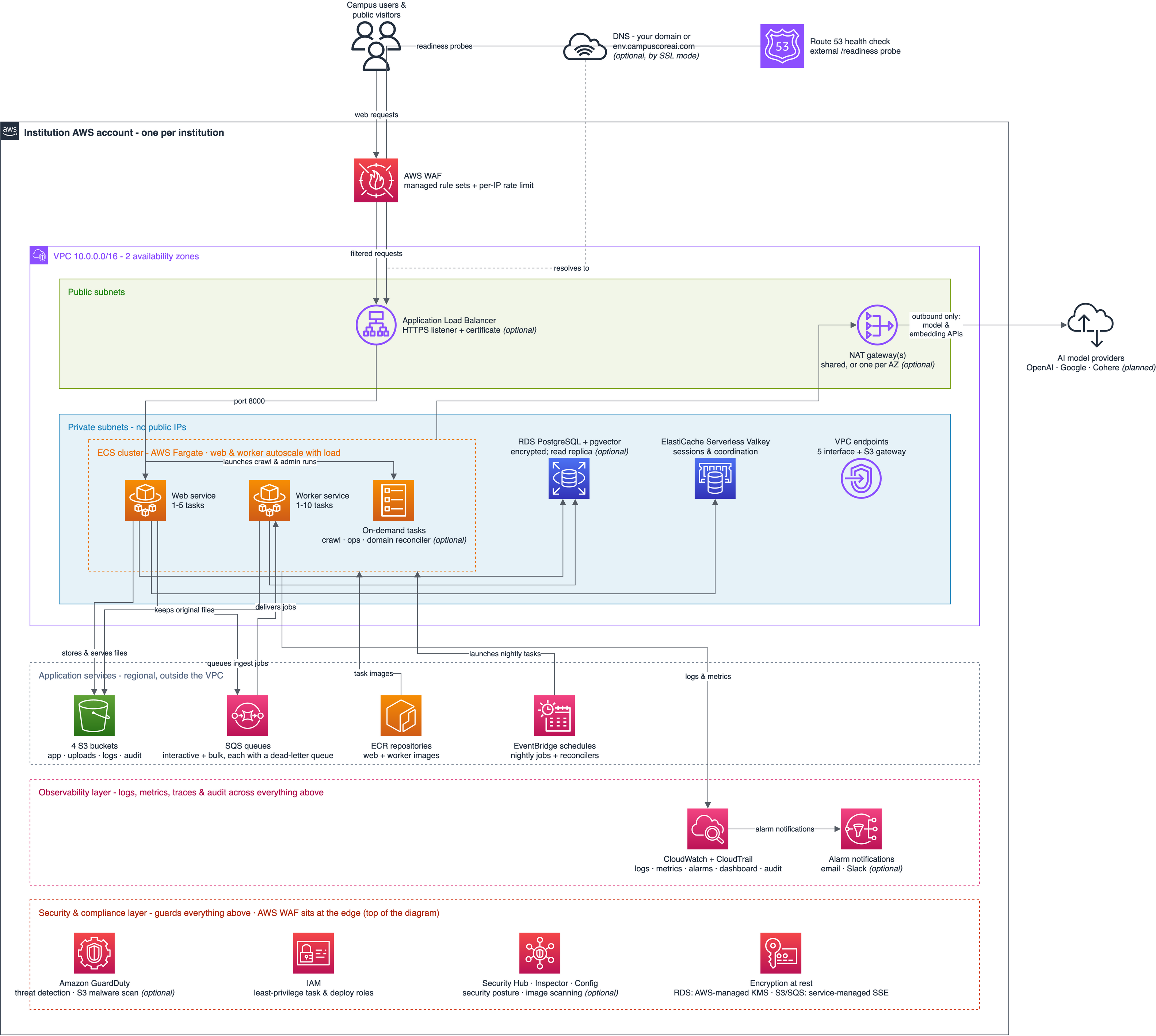The width and height of the screenshot is (1156, 1036).
Task: Select the 'OpenAI · Google · Cohere (planned)' text
Action: point(1091,368)
